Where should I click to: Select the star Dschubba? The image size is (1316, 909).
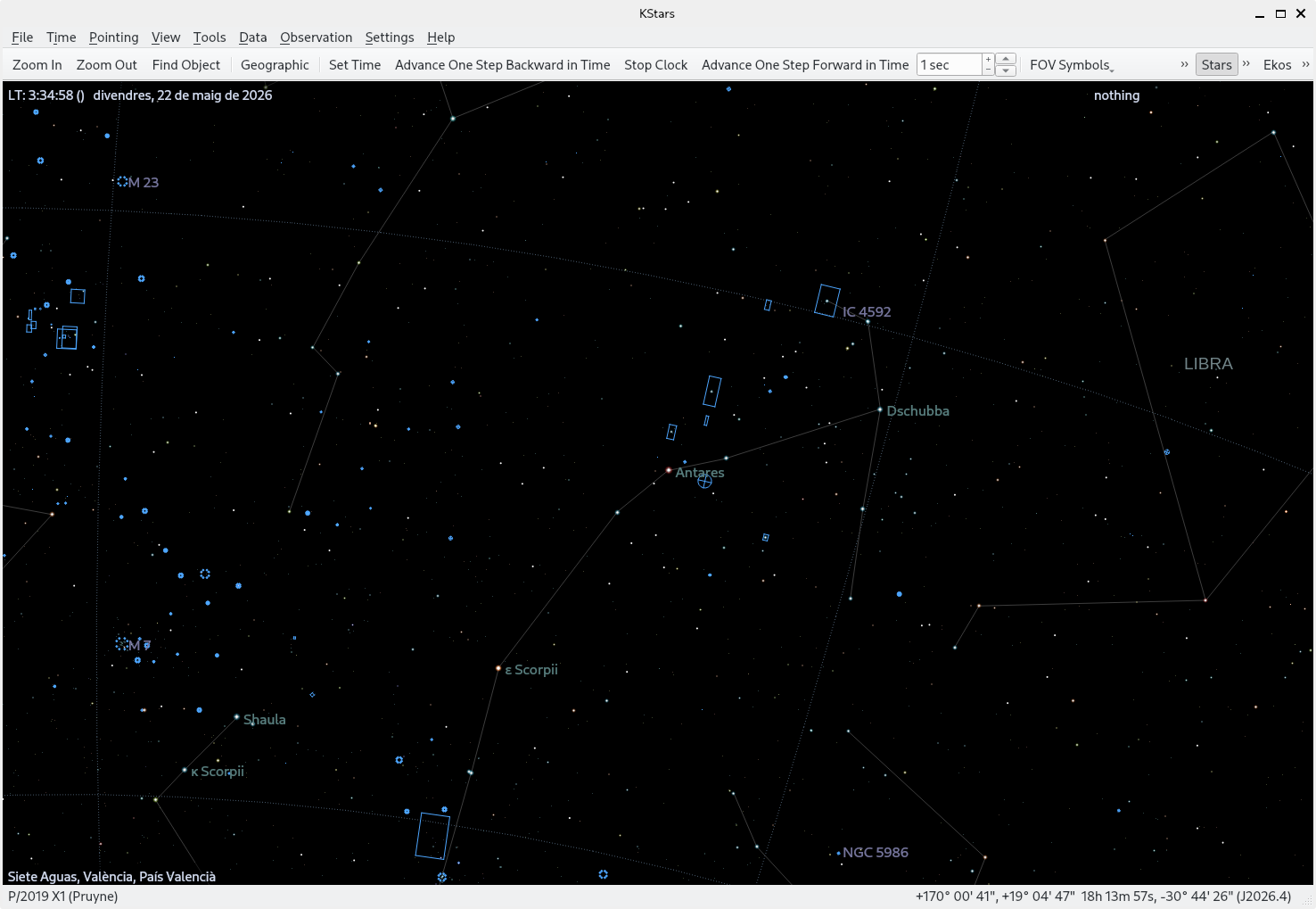(880, 410)
